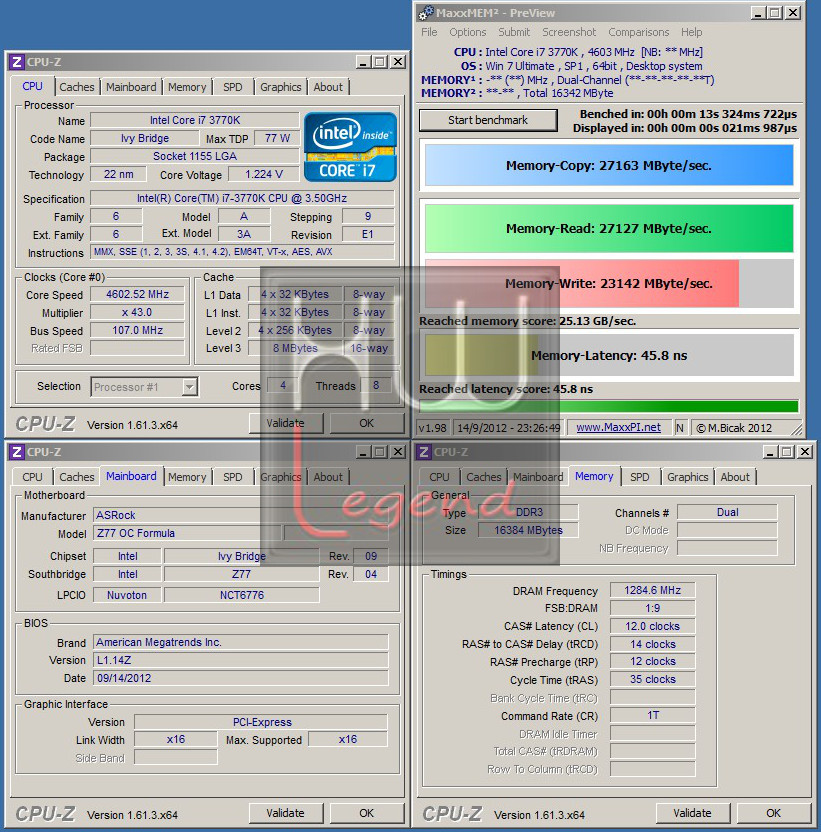Click the Core Voltage 1.224 V value
This screenshot has width=821, height=832.
click(x=264, y=175)
